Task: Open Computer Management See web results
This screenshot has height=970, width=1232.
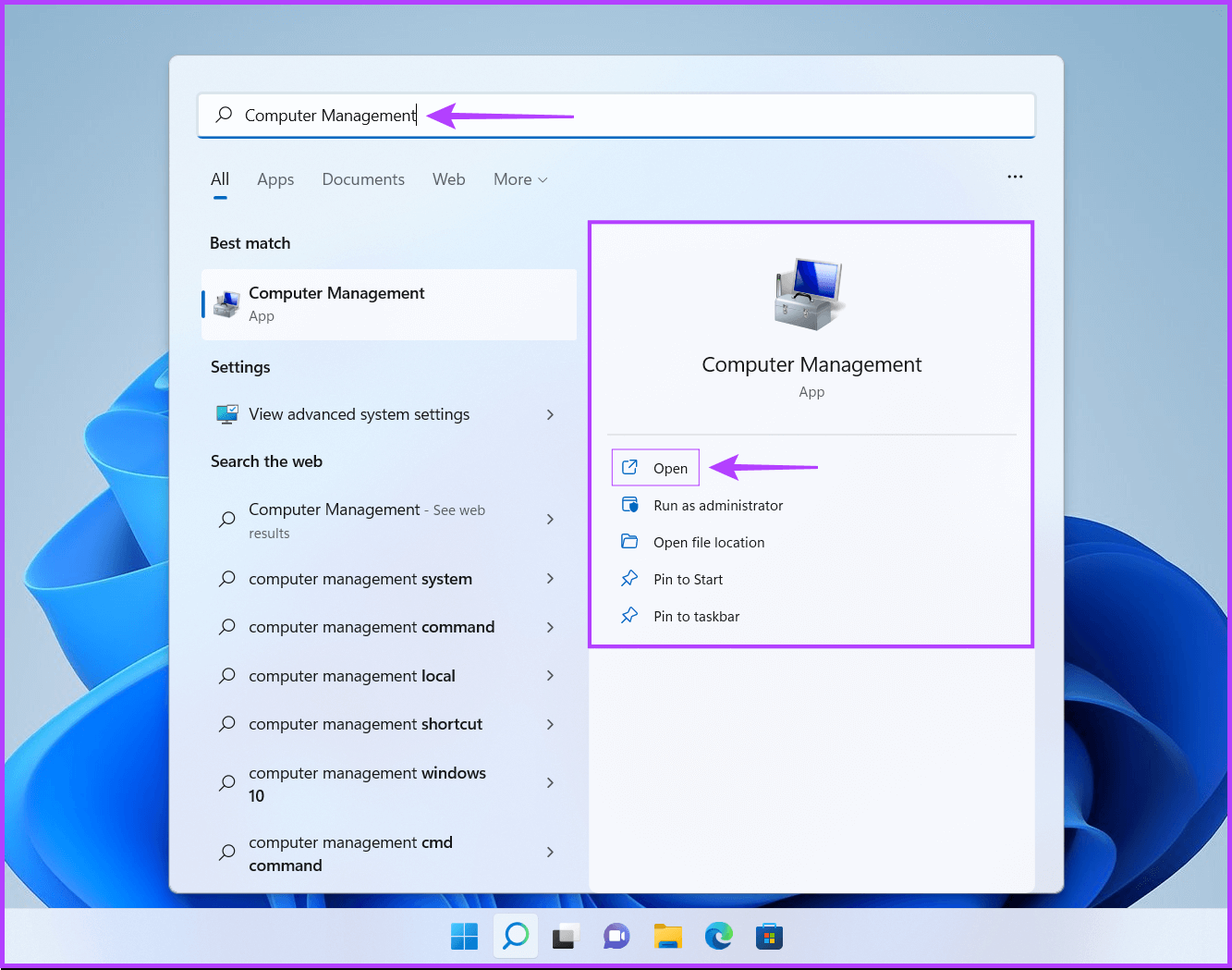Action: point(389,520)
